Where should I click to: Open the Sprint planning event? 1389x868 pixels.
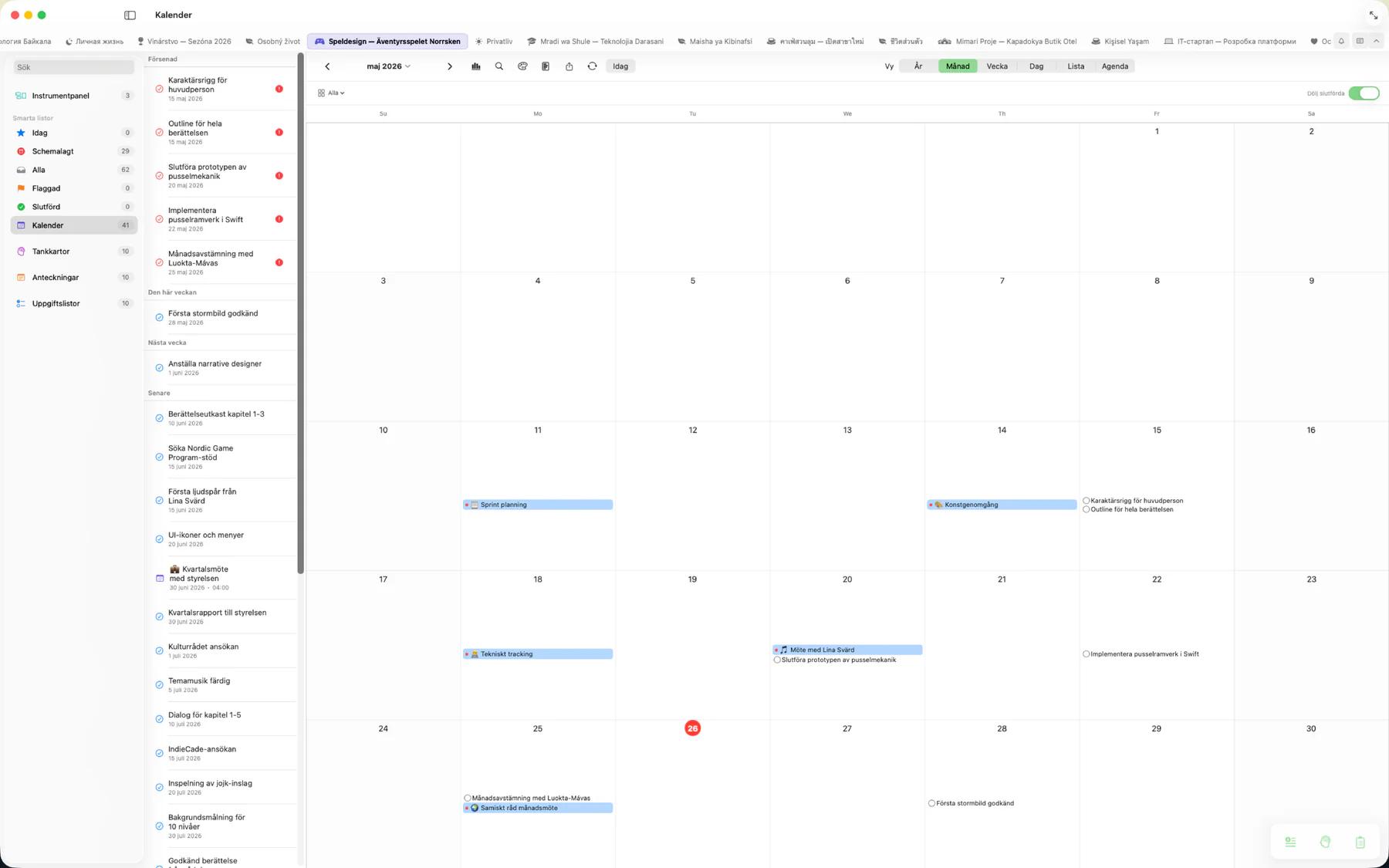coord(538,505)
